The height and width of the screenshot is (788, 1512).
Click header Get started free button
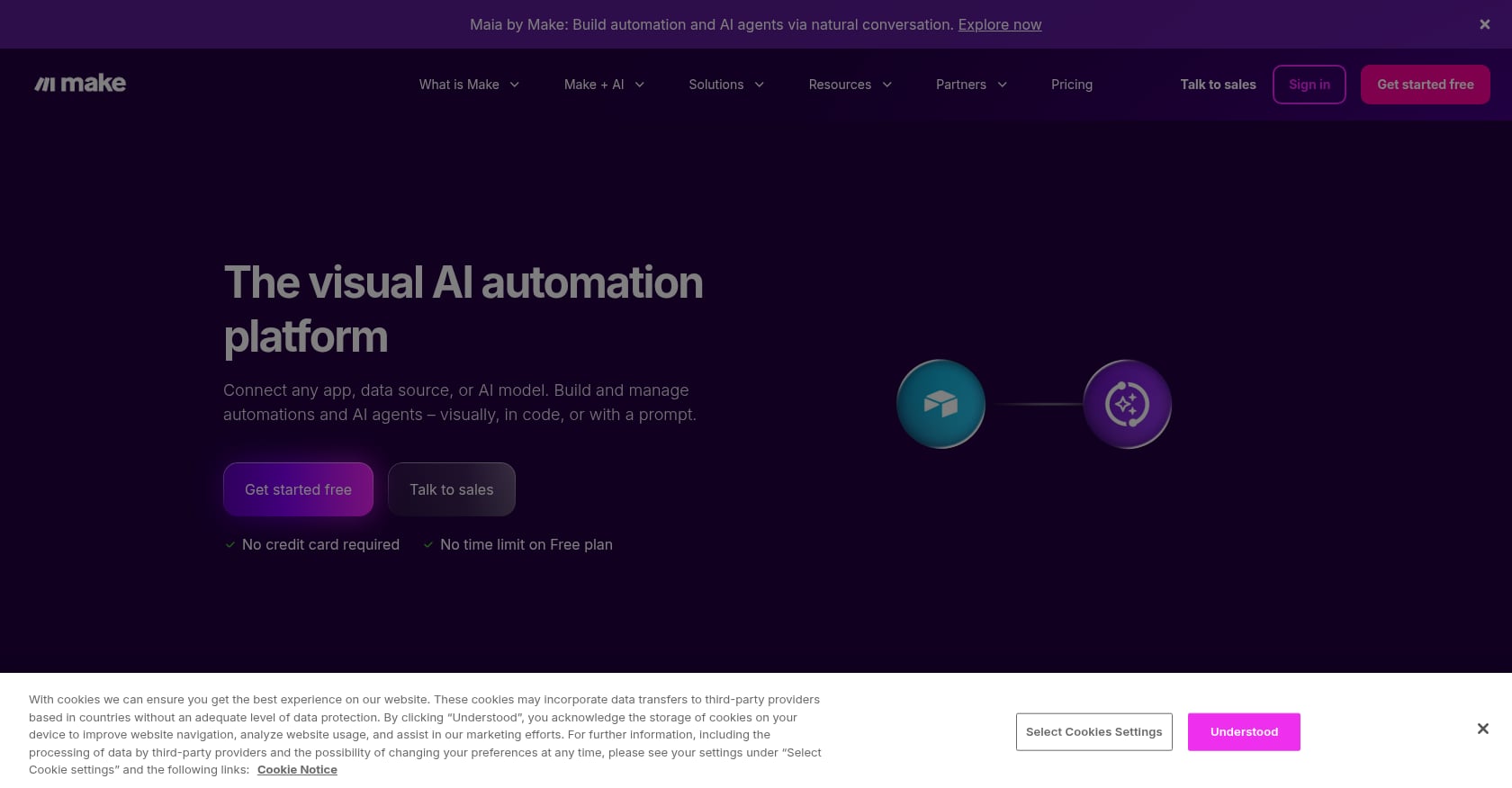[x=1426, y=85]
